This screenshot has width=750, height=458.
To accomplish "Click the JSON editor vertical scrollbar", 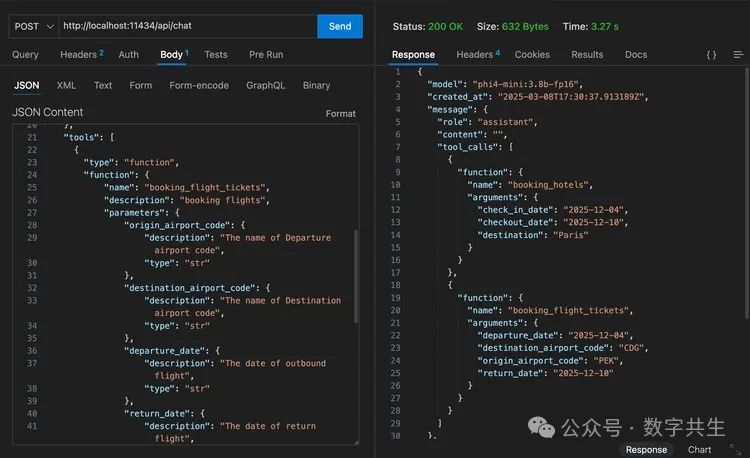I will pos(356,276).
